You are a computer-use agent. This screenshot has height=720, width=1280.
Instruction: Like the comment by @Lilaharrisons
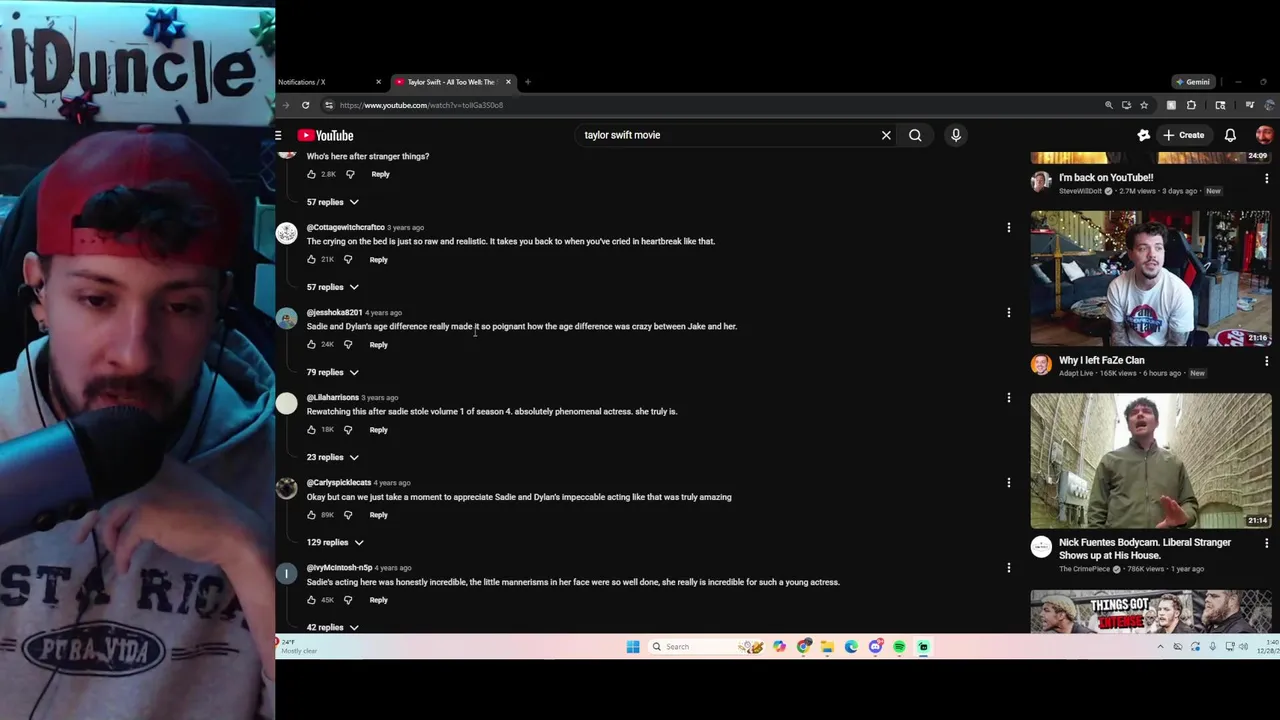[x=311, y=429]
